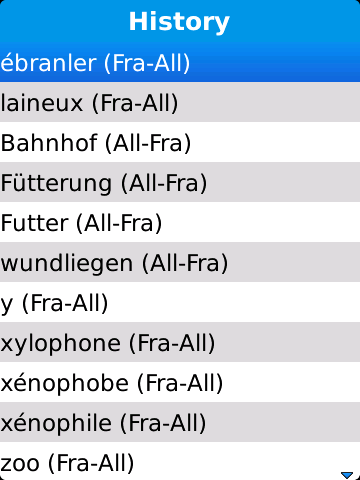Screen dimensions: 360x480
Task: Click the (Fra-All) label beside zoo
Action: coord(91,463)
